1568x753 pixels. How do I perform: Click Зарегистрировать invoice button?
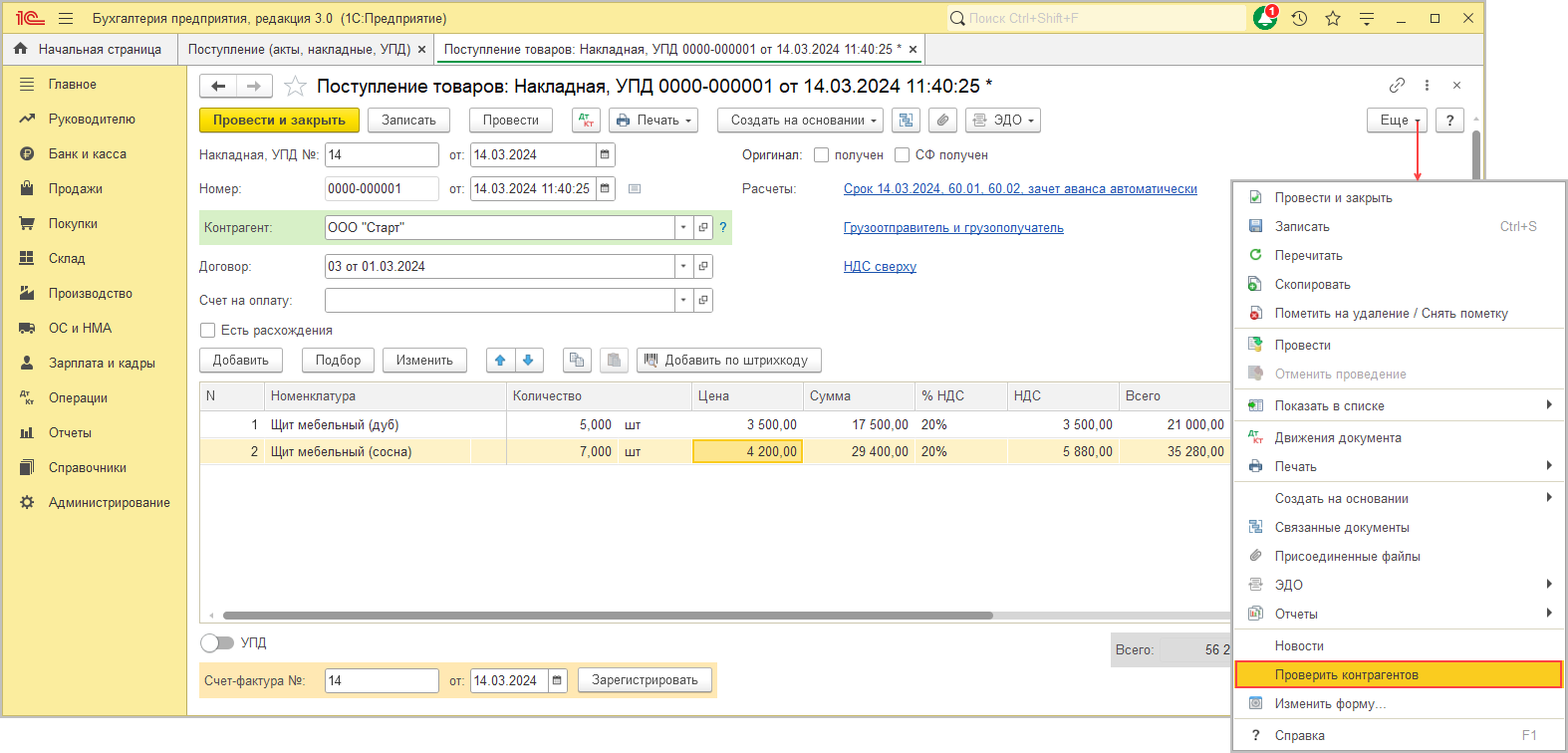646,680
